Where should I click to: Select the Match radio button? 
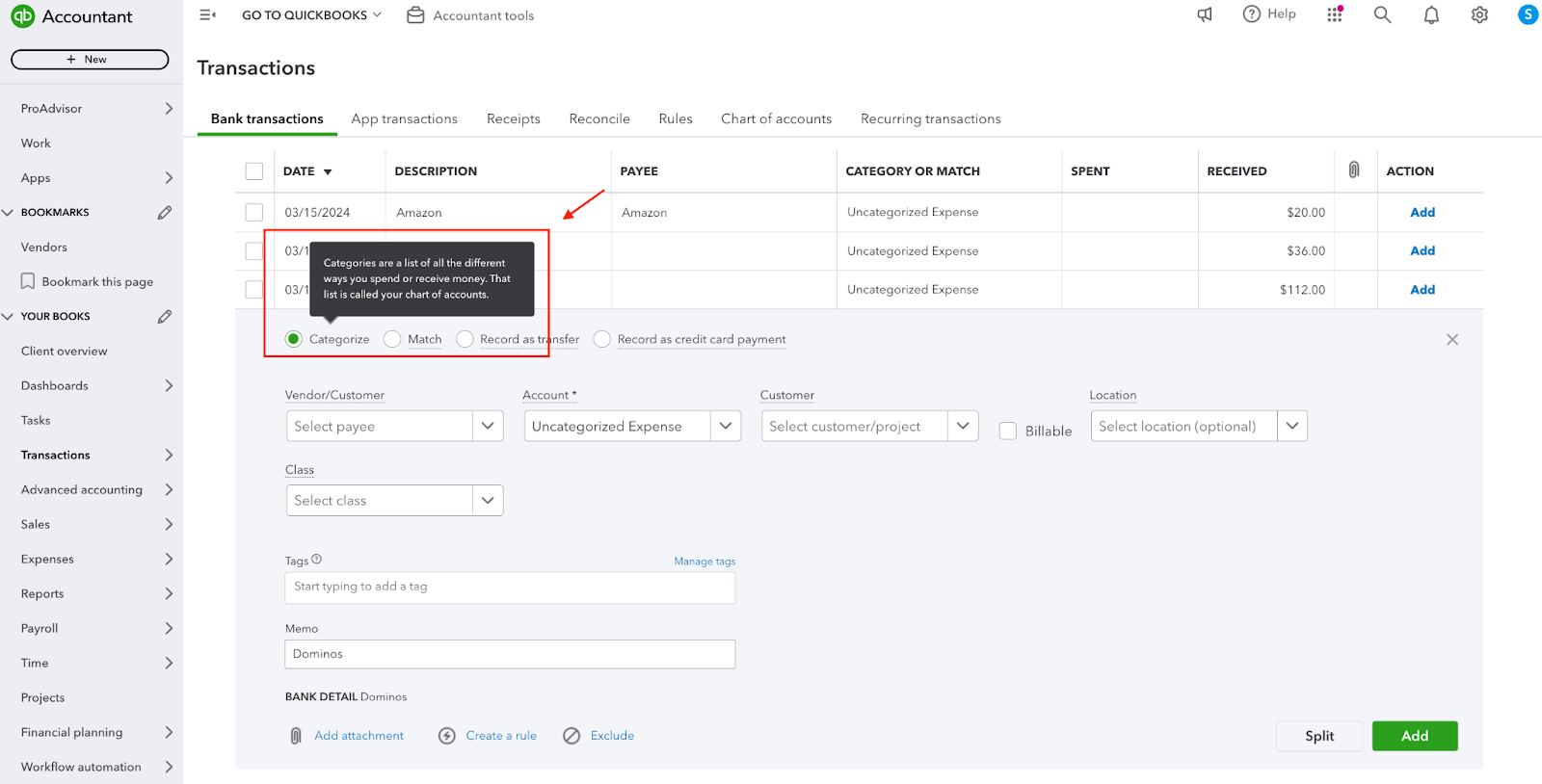[x=392, y=339]
